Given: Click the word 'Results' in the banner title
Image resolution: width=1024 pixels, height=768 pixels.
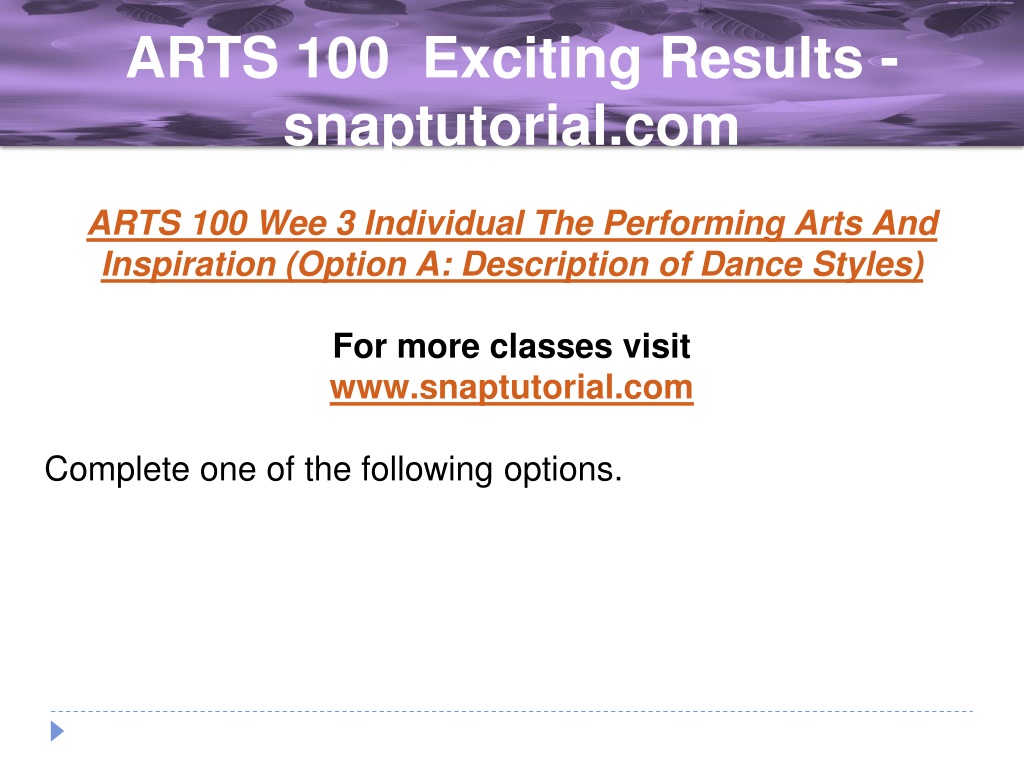Looking at the screenshot, I should [761, 58].
